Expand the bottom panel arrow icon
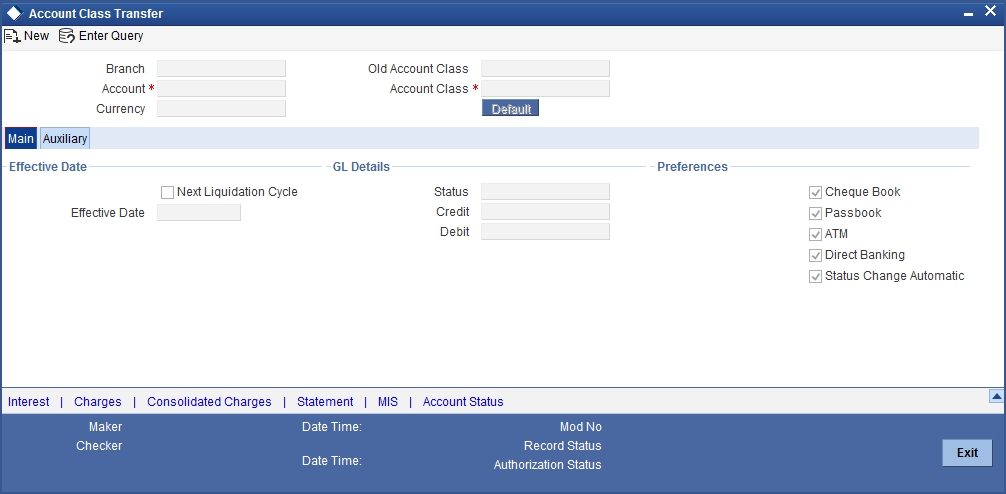Viewport: 1006px width, 494px height. [x=996, y=396]
